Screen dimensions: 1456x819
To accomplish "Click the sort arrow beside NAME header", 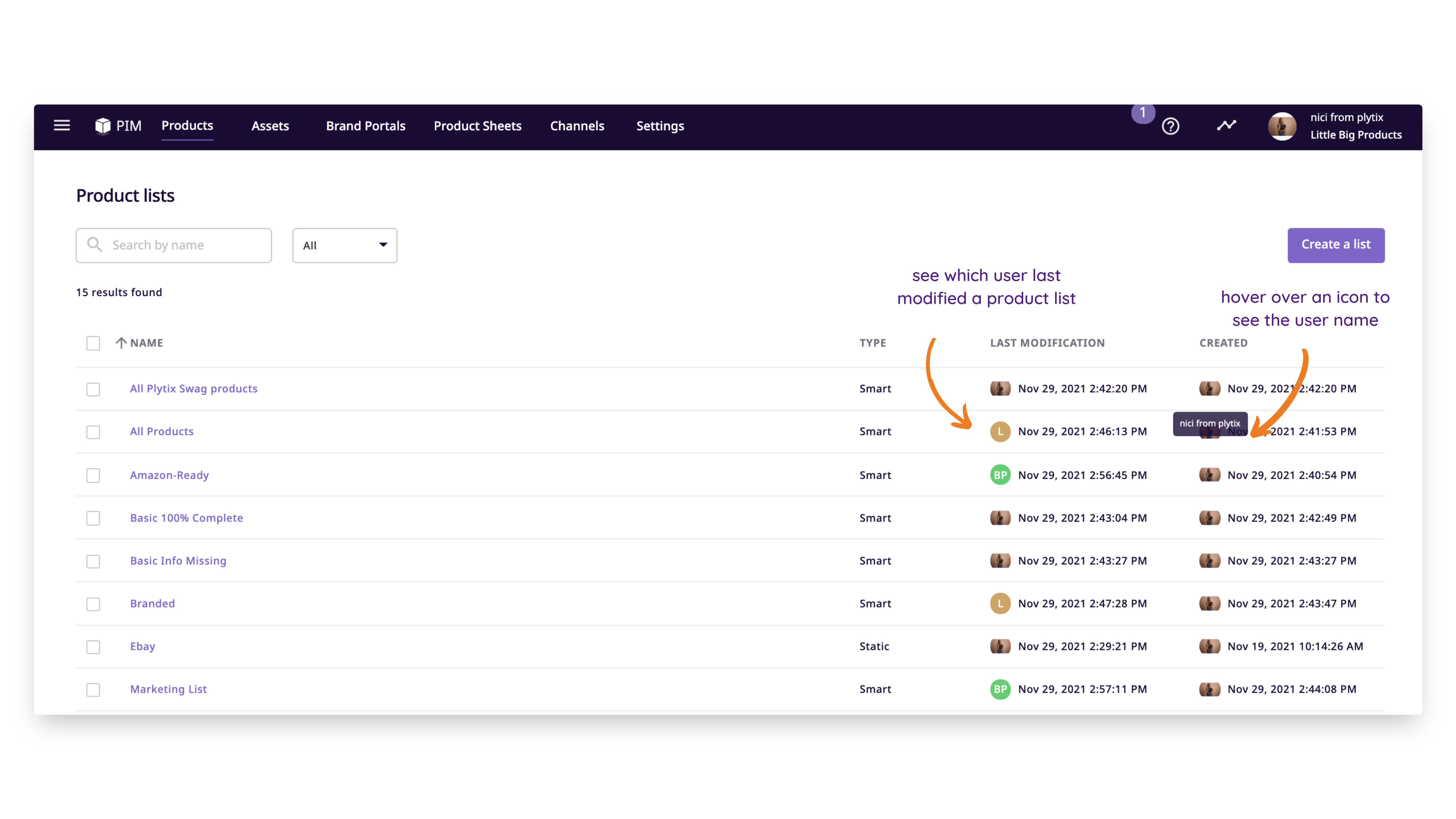I will [x=121, y=343].
